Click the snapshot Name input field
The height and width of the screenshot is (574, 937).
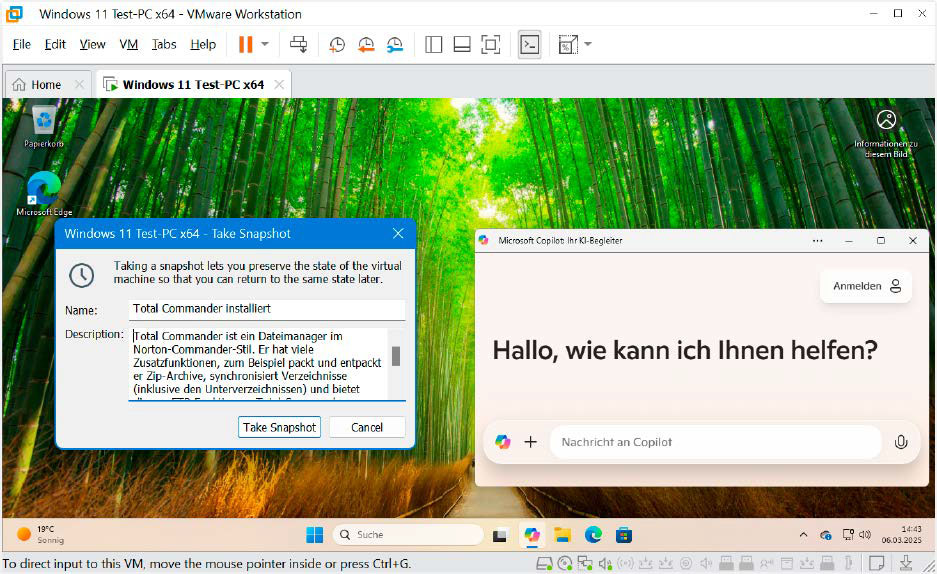267,309
